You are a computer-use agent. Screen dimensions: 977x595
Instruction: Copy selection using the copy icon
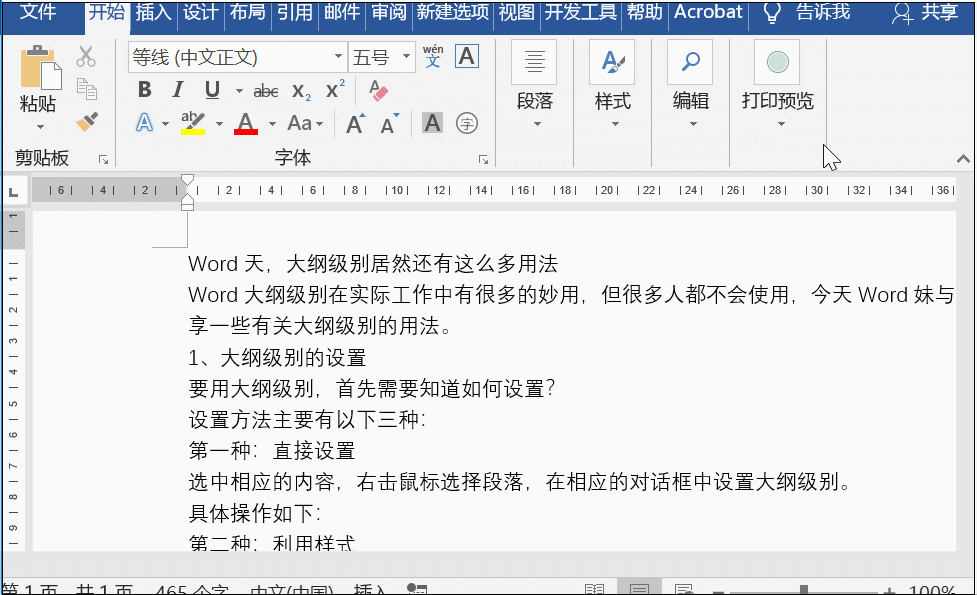point(87,89)
